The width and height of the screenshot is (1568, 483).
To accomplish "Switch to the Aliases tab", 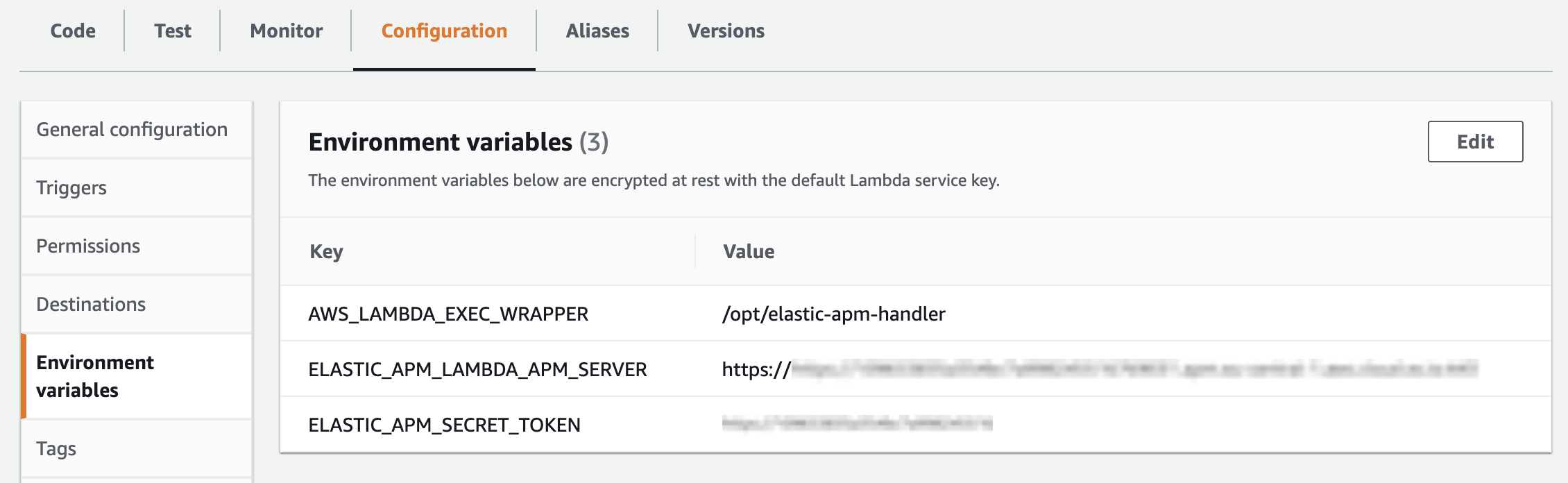I will (x=597, y=31).
